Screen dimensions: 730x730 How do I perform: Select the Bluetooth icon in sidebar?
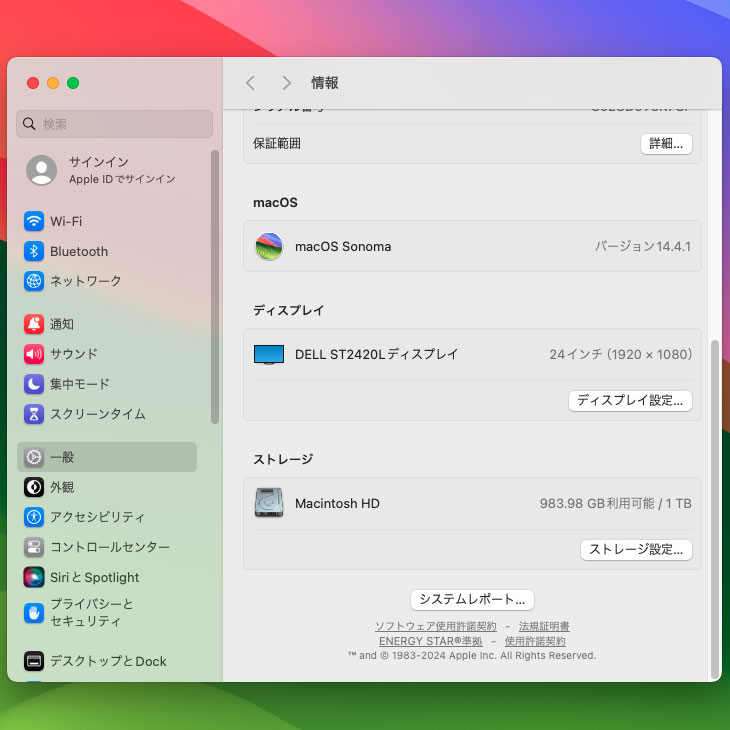click(x=34, y=251)
